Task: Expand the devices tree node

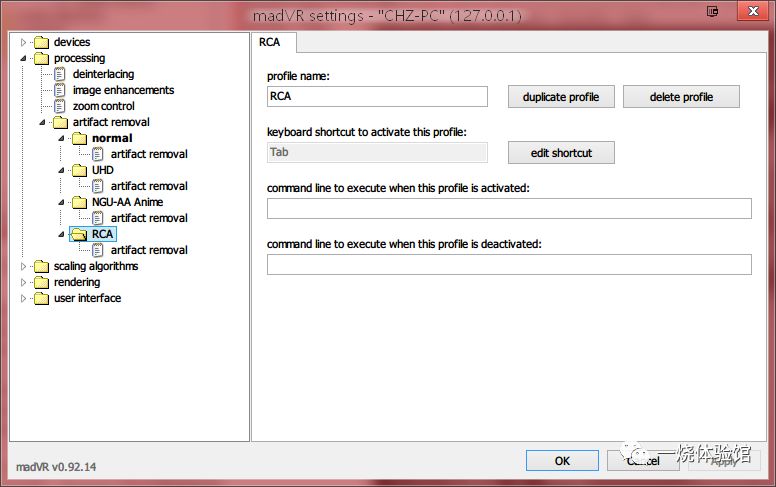Action: click(x=23, y=43)
